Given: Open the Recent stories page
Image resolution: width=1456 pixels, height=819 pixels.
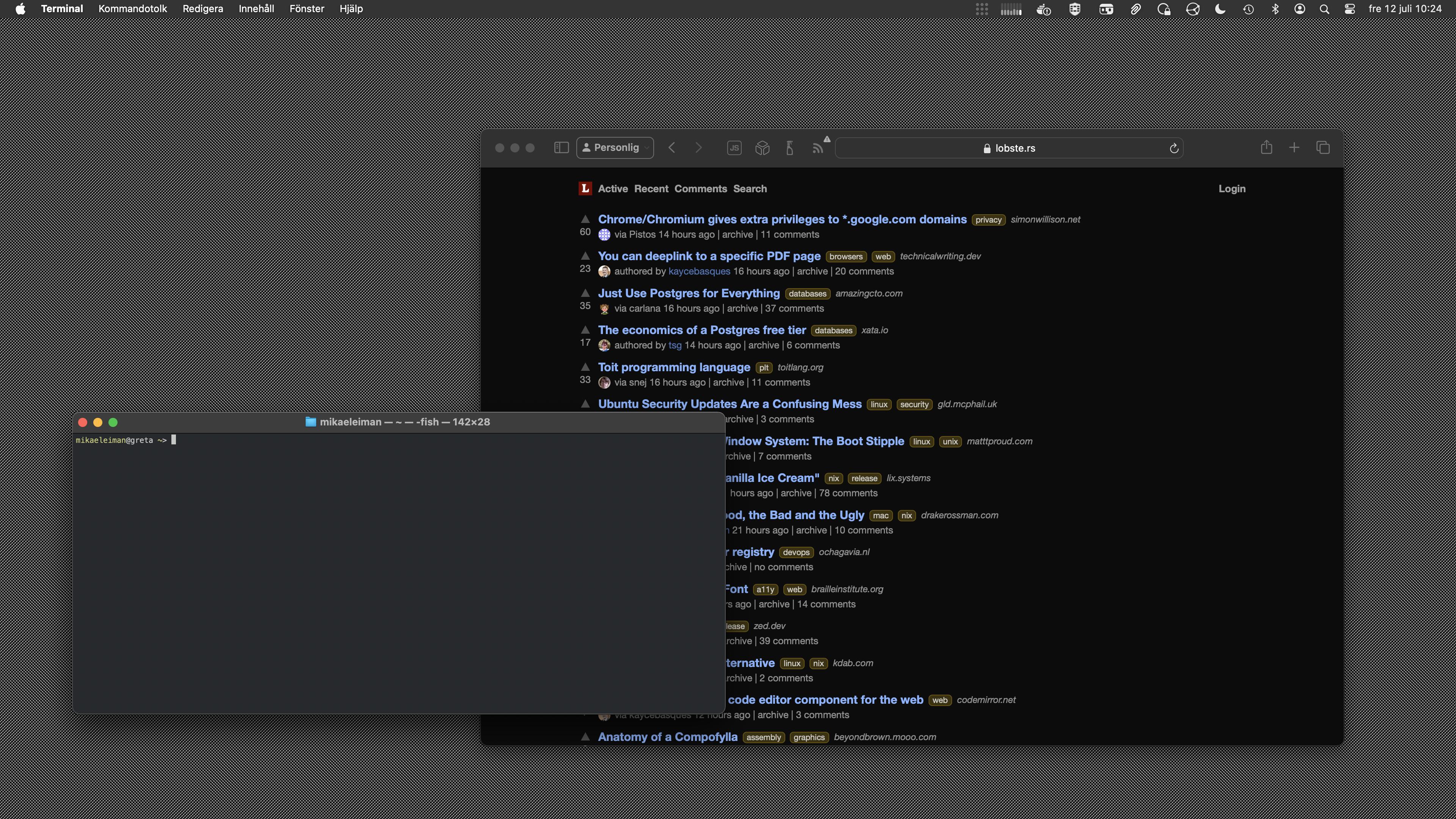Looking at the screenshot, I should click(x=651, y=189).
